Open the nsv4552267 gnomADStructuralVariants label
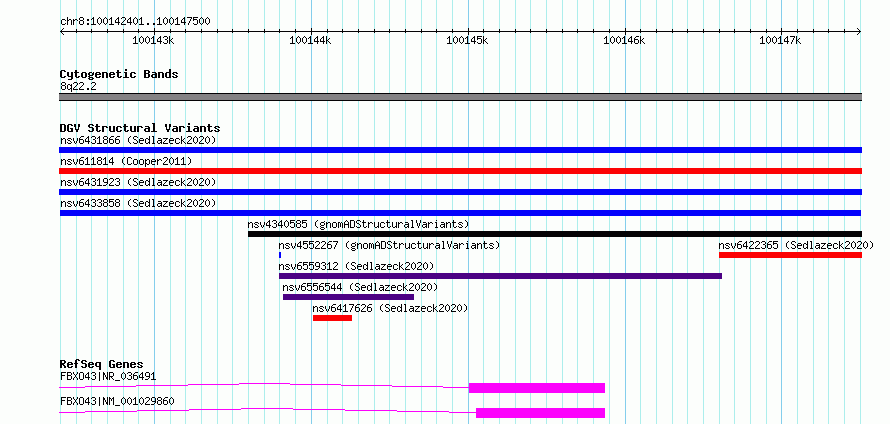 389,245
